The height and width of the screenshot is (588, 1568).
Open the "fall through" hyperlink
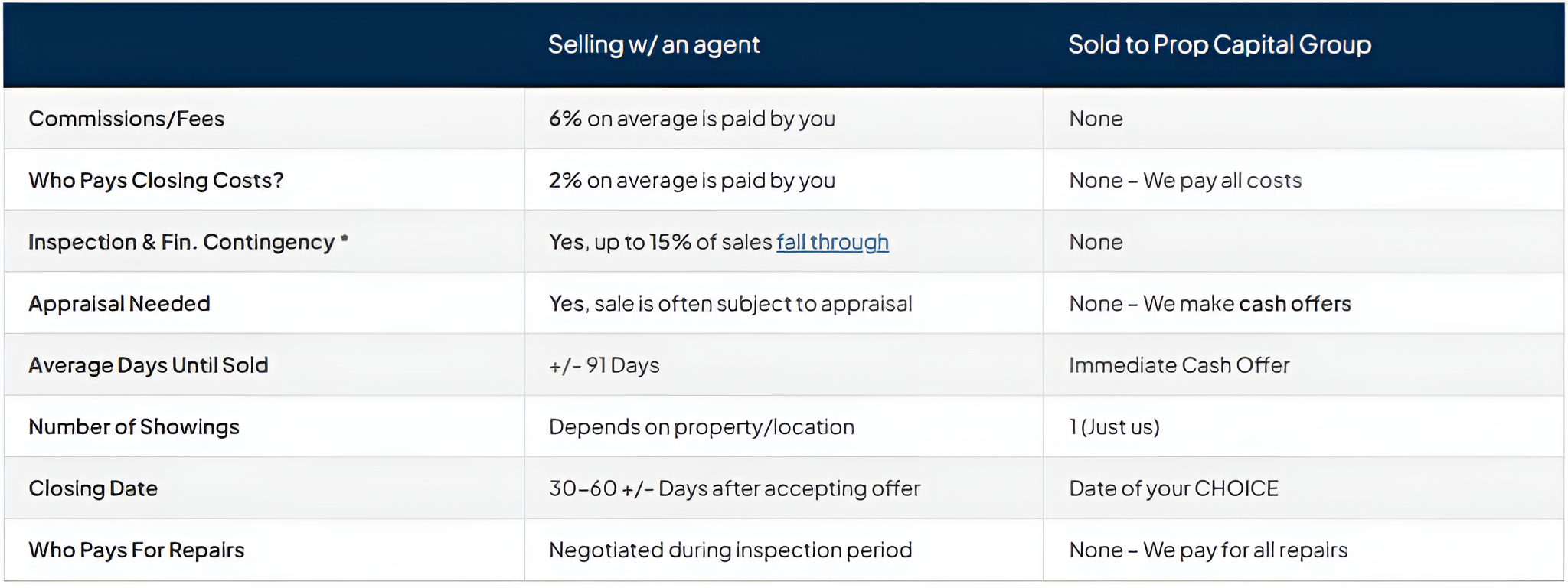coord(832,242)
